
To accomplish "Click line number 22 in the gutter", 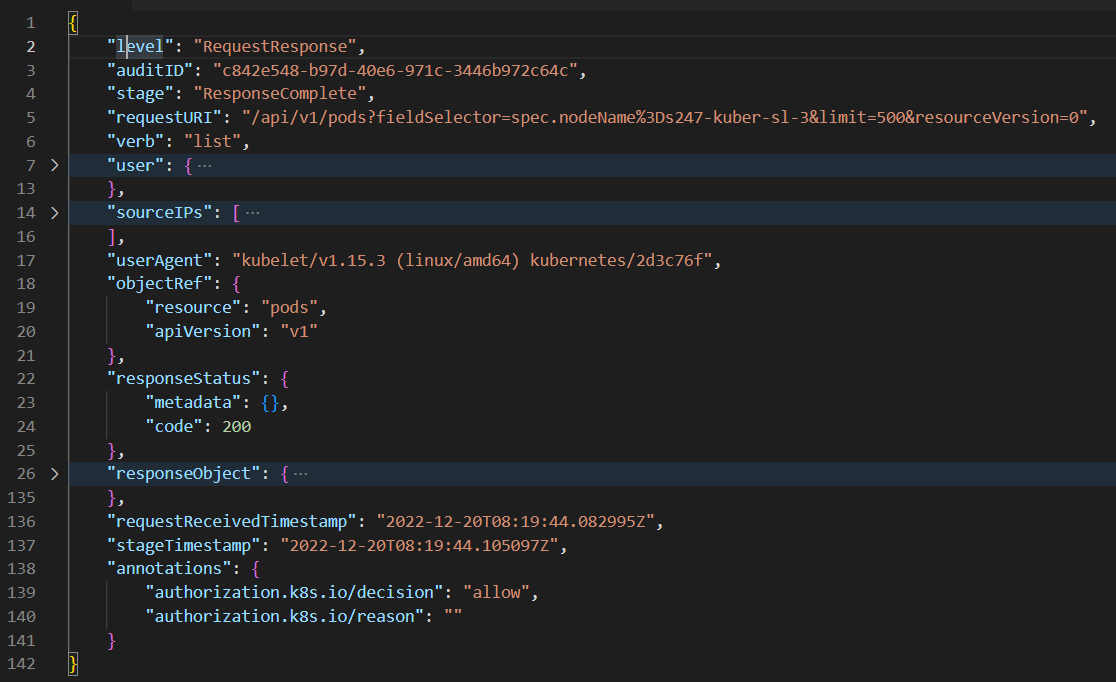I will [25, 379].
